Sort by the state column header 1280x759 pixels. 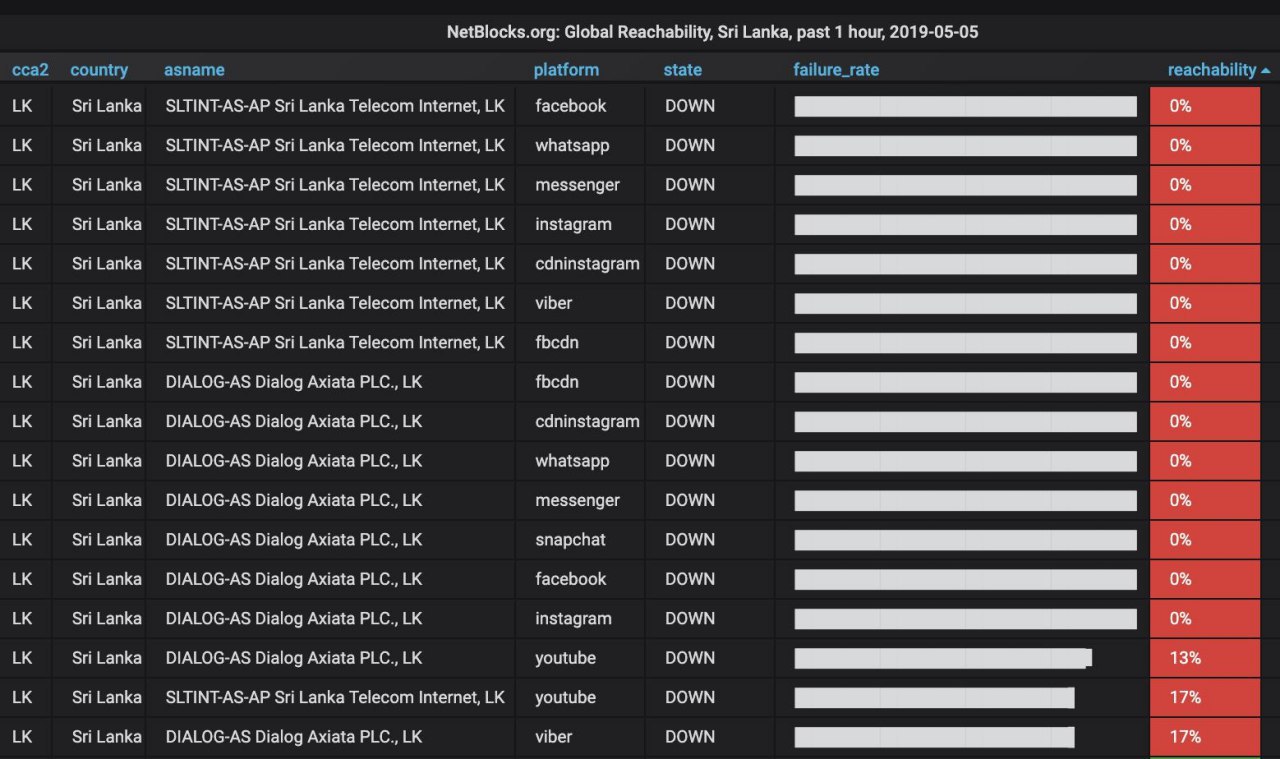[x=683, y=70]
